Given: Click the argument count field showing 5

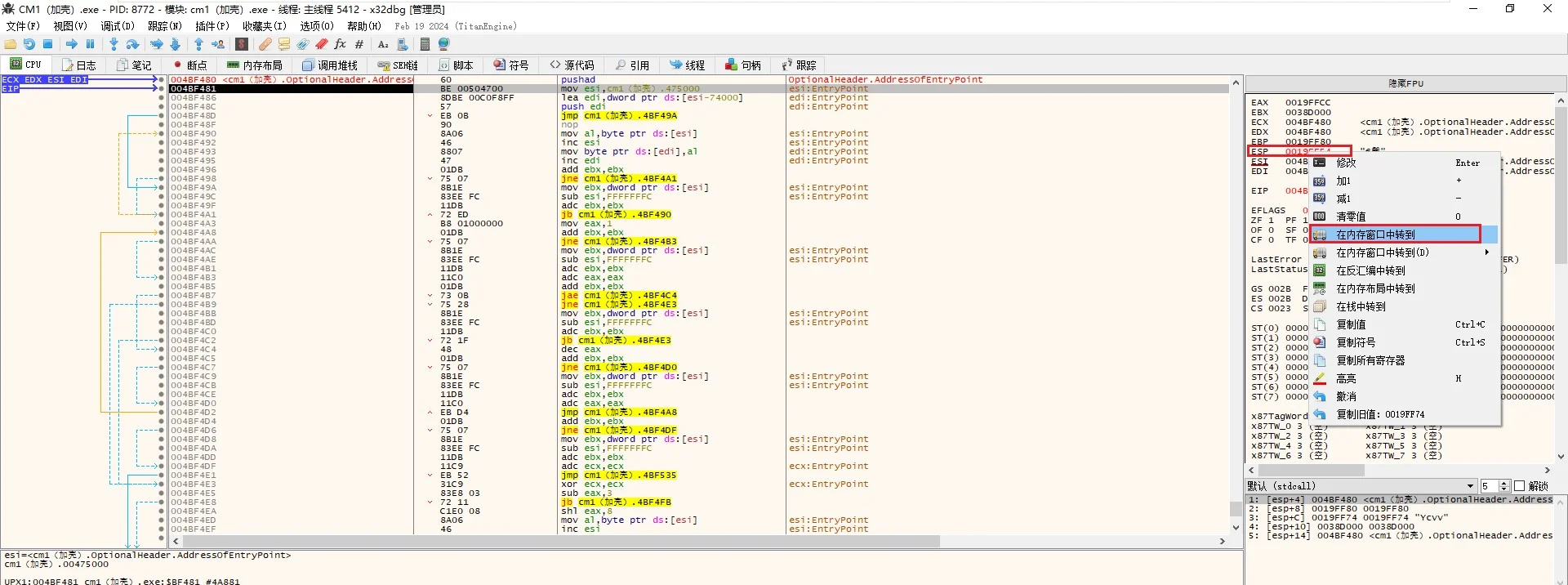Looking at the screenshot, I should (x=1490, y=486).
